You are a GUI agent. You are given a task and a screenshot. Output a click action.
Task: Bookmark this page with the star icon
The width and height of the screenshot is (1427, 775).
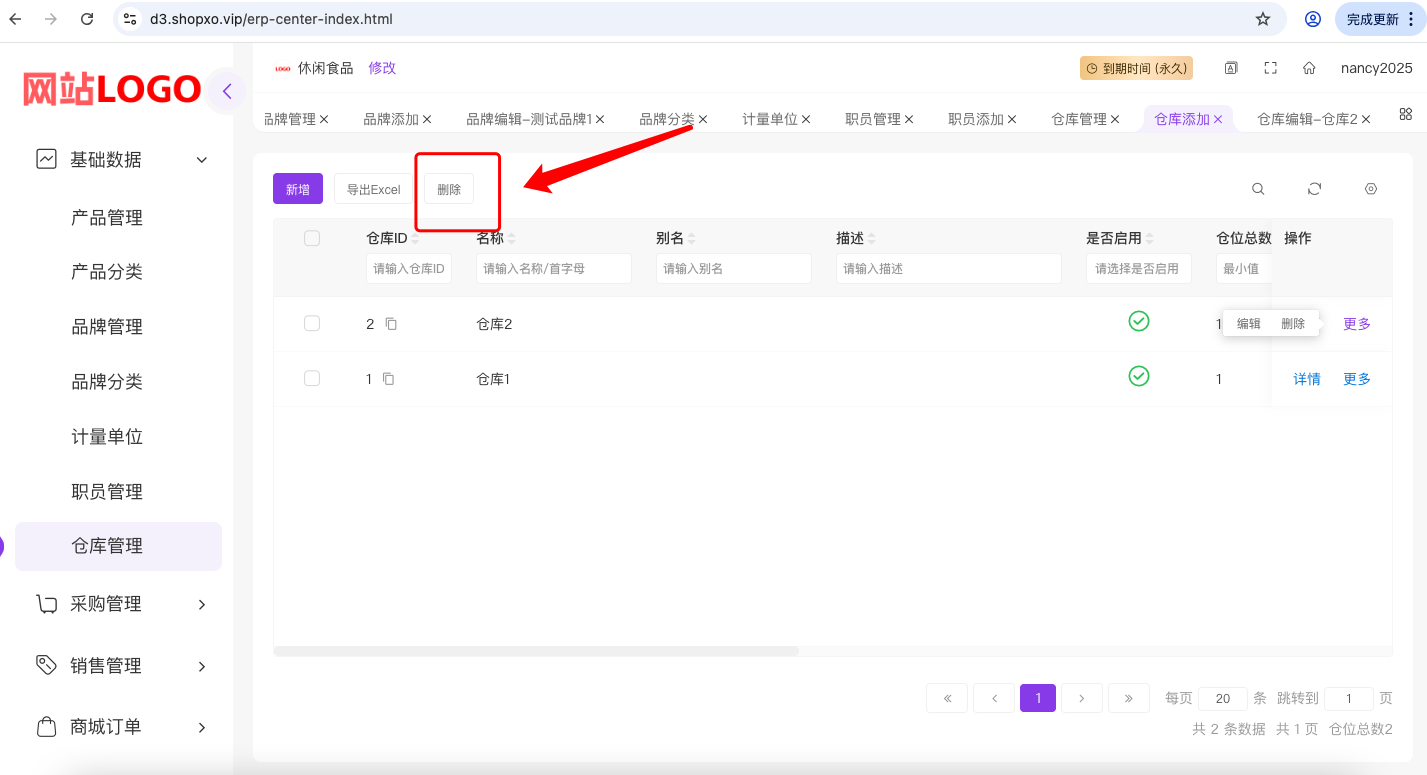pos(1263,19)
